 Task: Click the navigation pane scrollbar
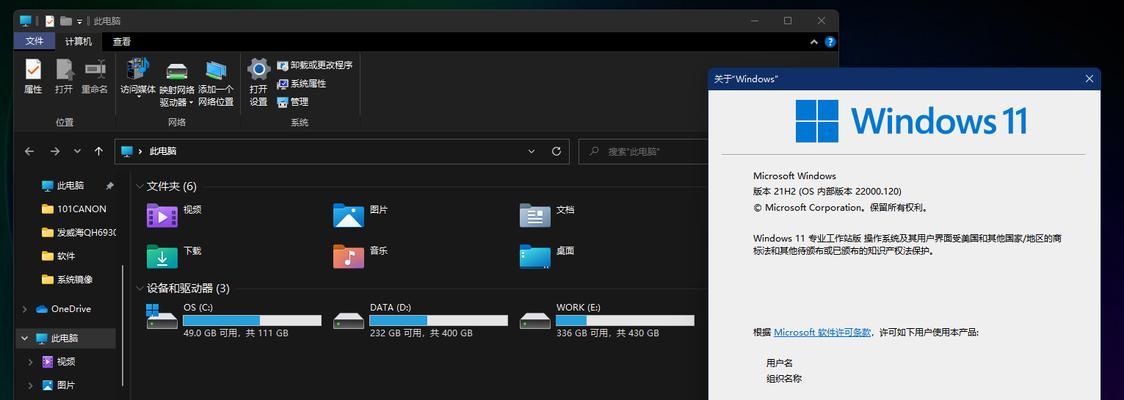pos(122,326)
